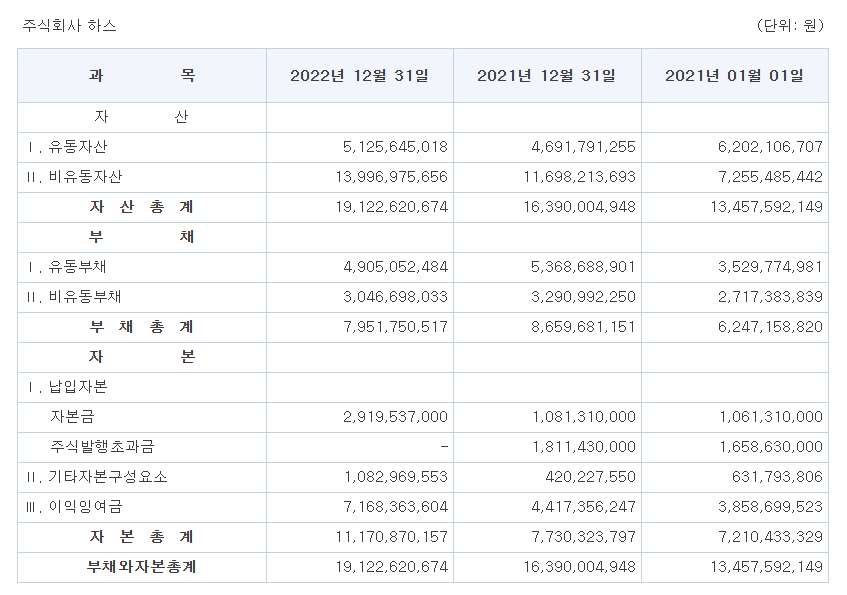
Task: Click the 부채총계 row label
Action: point(142,327)
